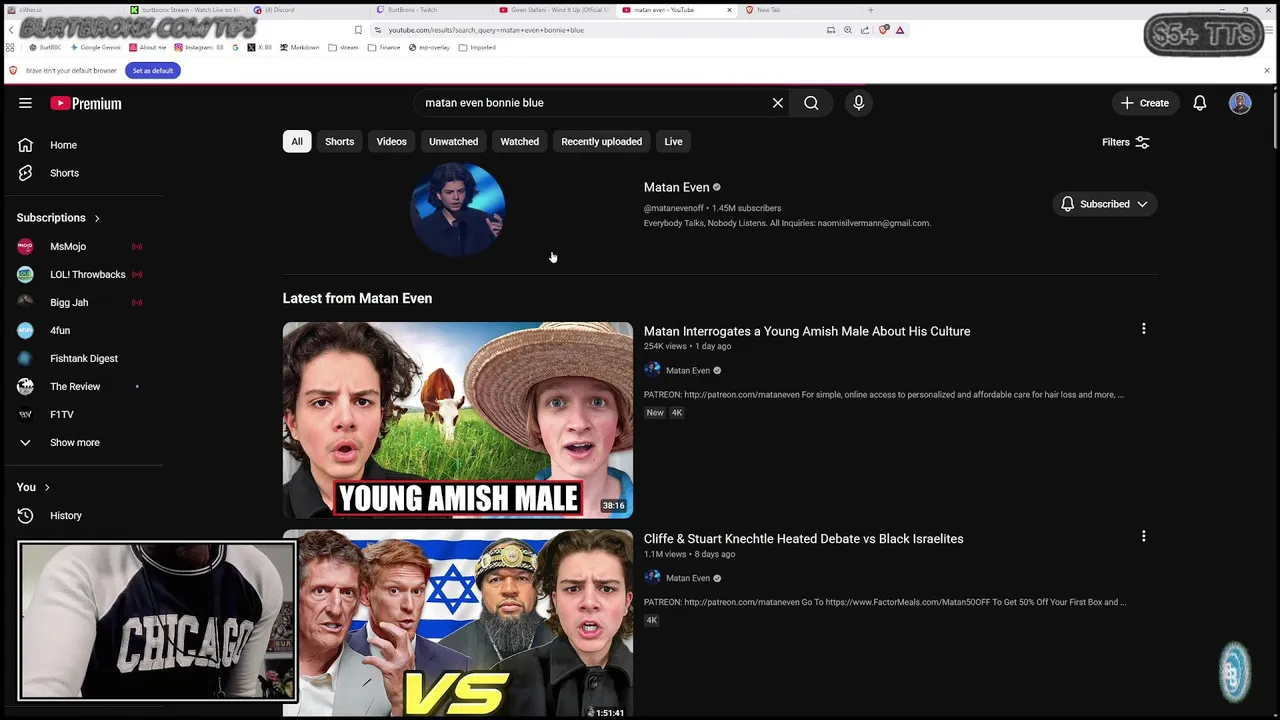
Task: Open the Imported bookmarks folder
Action: (477, 47)
